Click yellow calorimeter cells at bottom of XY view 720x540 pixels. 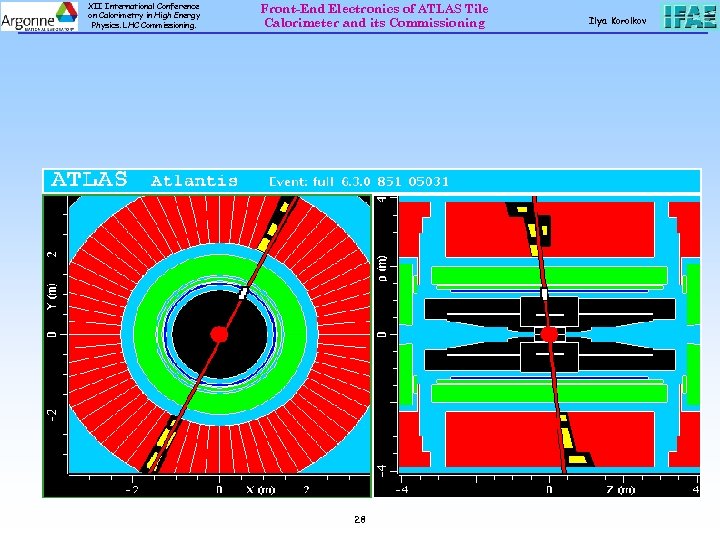162,444
